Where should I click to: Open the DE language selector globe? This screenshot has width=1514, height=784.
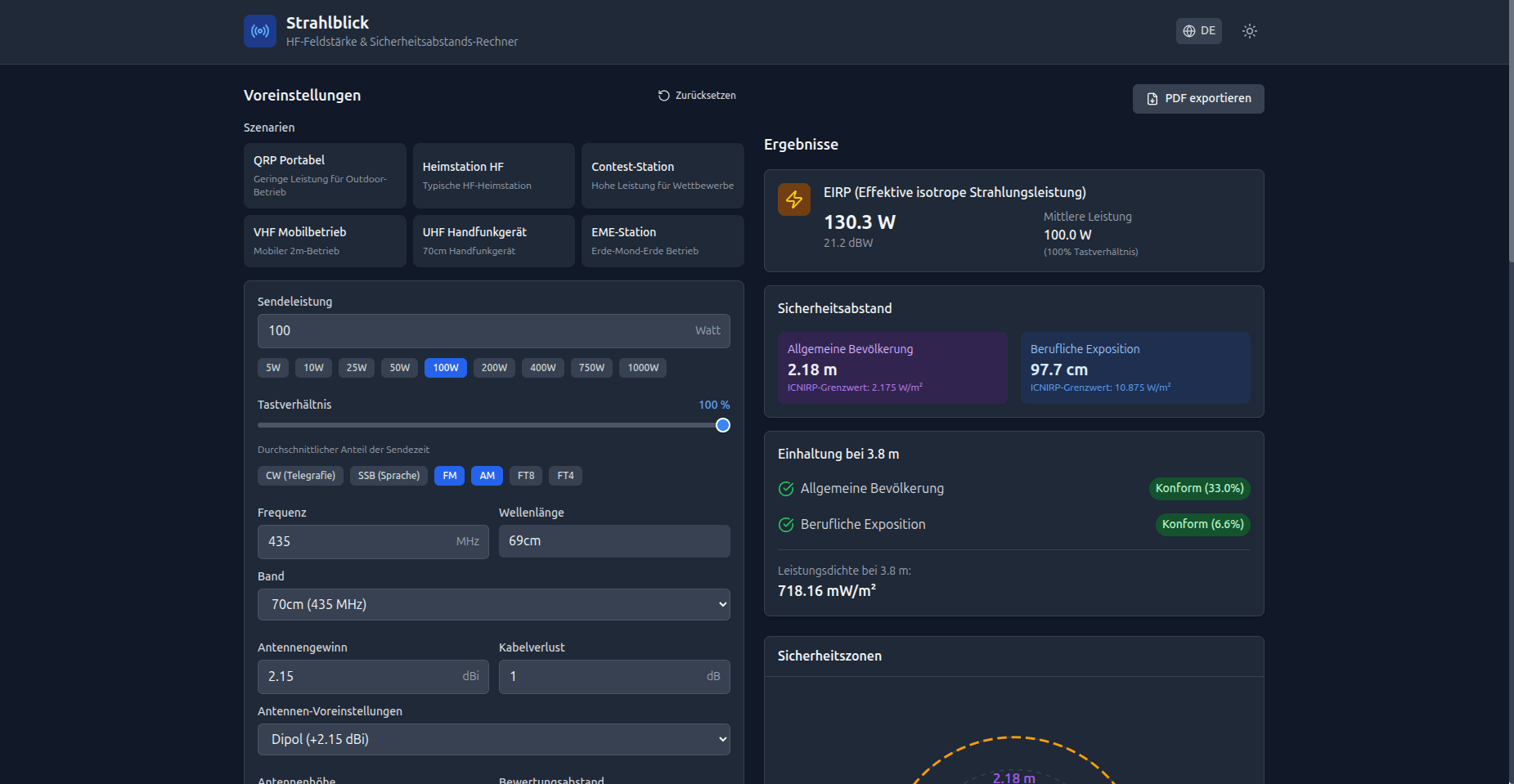coord(1189,31)
